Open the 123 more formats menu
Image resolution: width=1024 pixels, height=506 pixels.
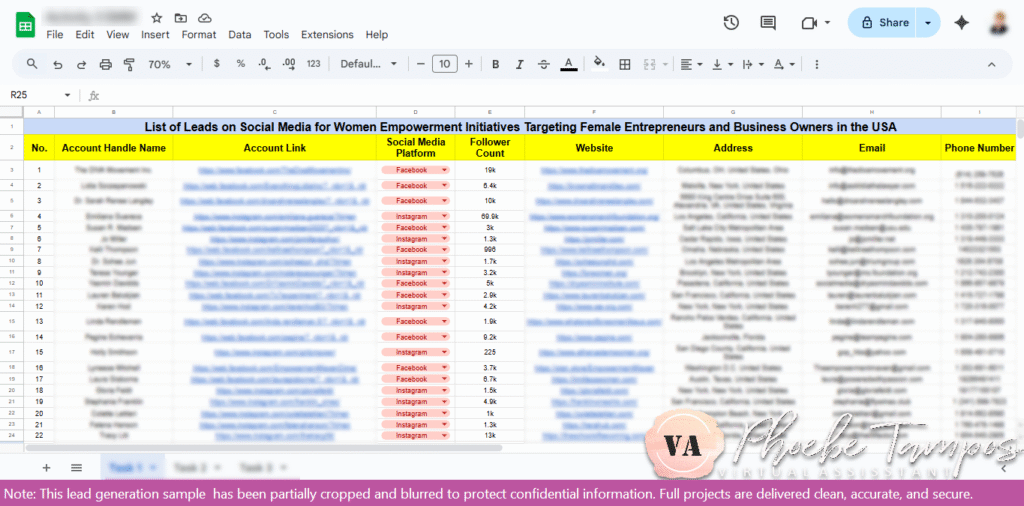click(313, 64)
